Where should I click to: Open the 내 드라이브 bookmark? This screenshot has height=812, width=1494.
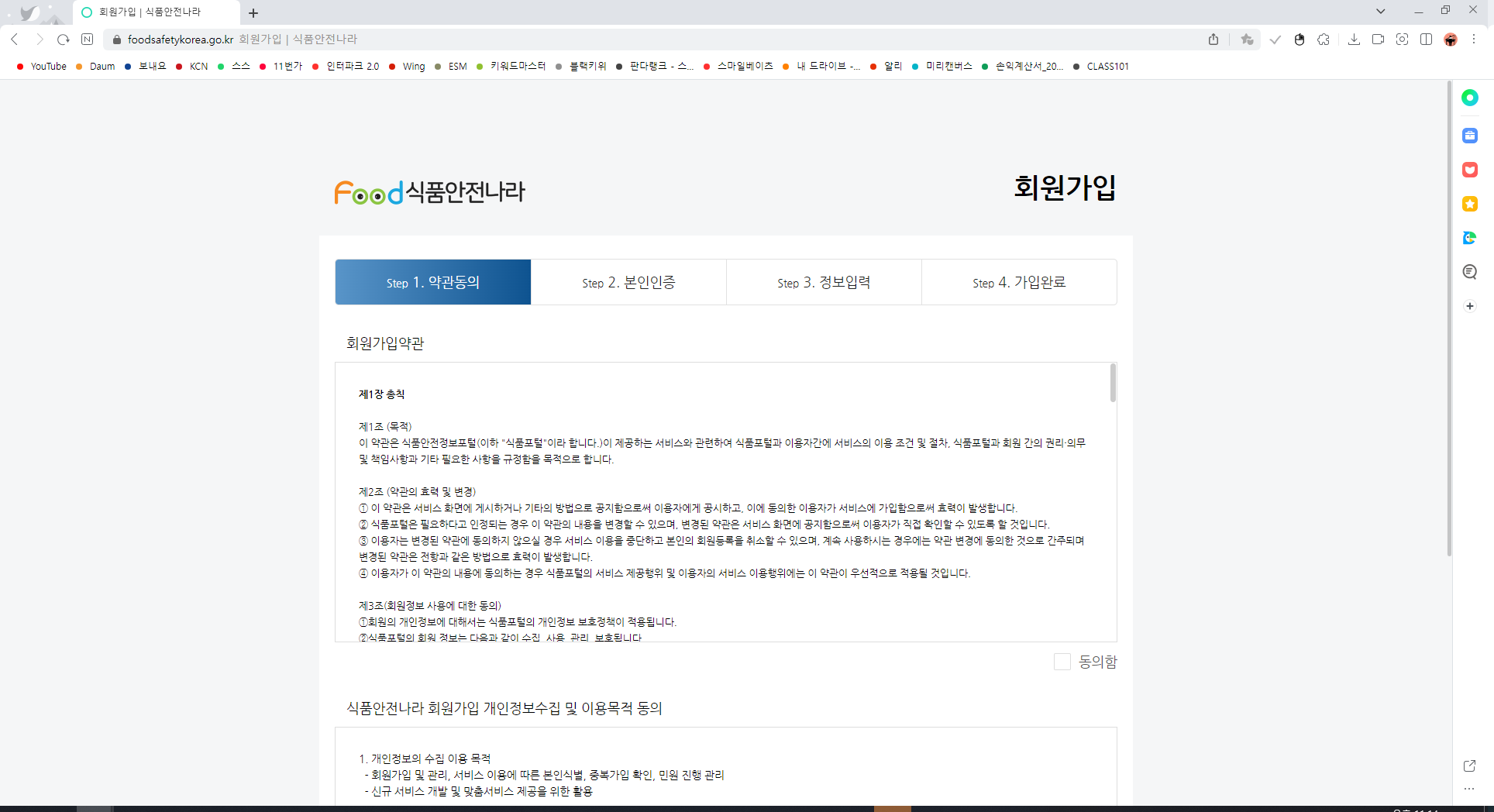[x=821, y=67]
